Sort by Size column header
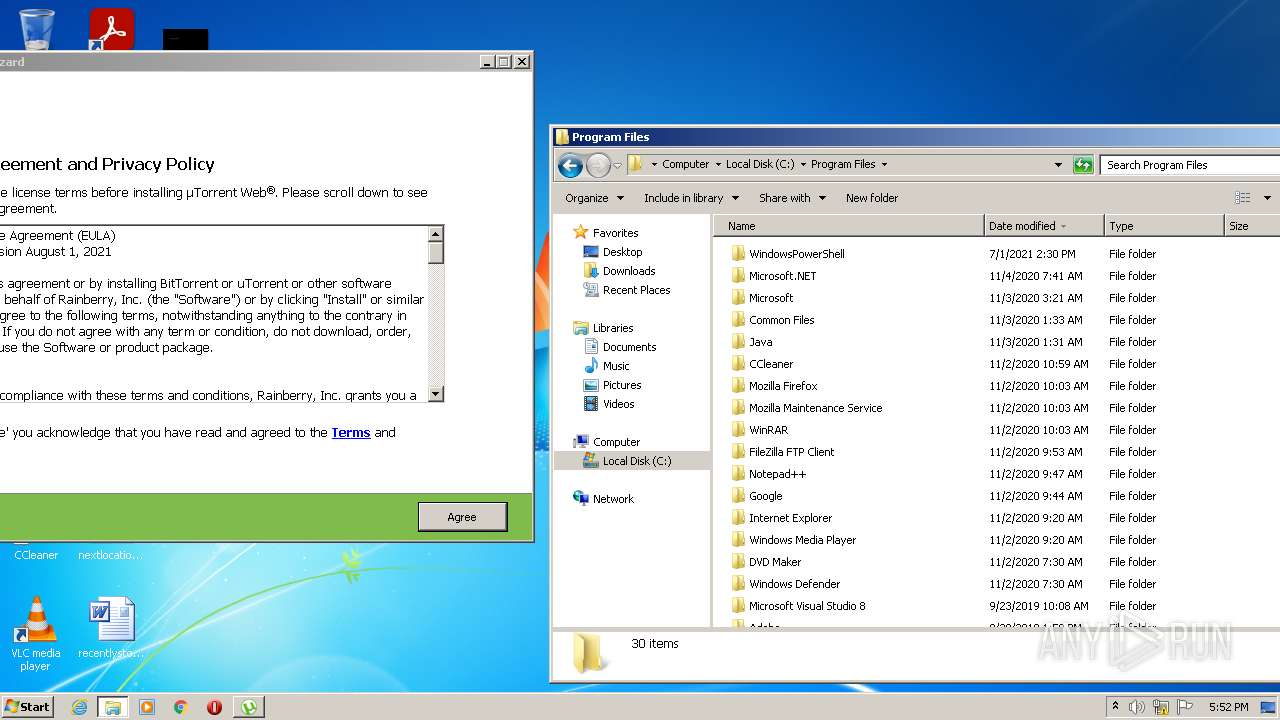The width and height of the screenshot is (1280, 720). 1252,226
